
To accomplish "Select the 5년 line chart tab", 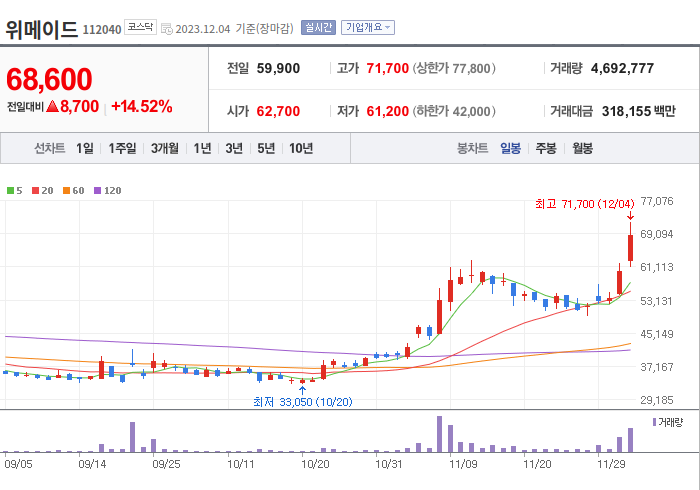I will point(266,148).
